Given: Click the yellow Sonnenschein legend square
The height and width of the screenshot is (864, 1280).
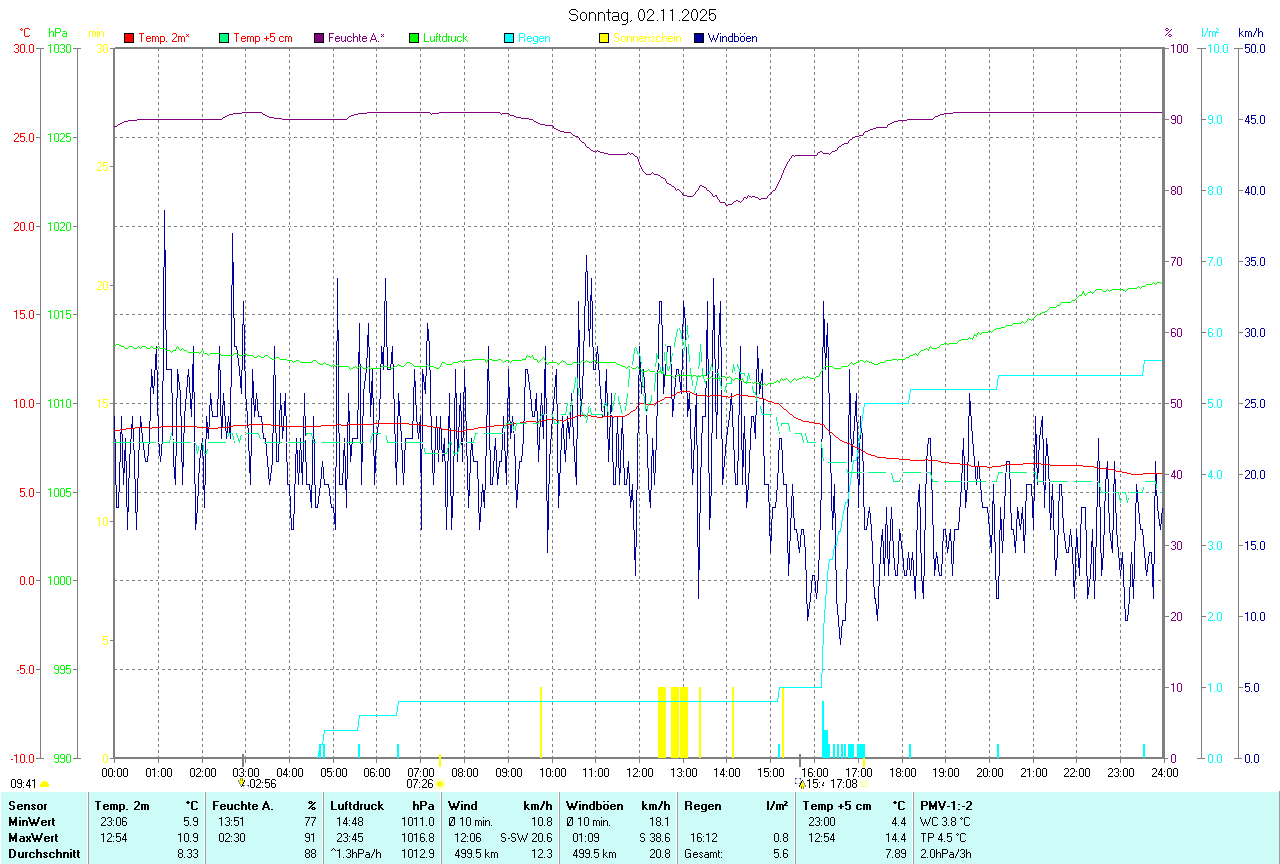Looking at the screenshot, I should pyautogui.click(x=604, y=38).
